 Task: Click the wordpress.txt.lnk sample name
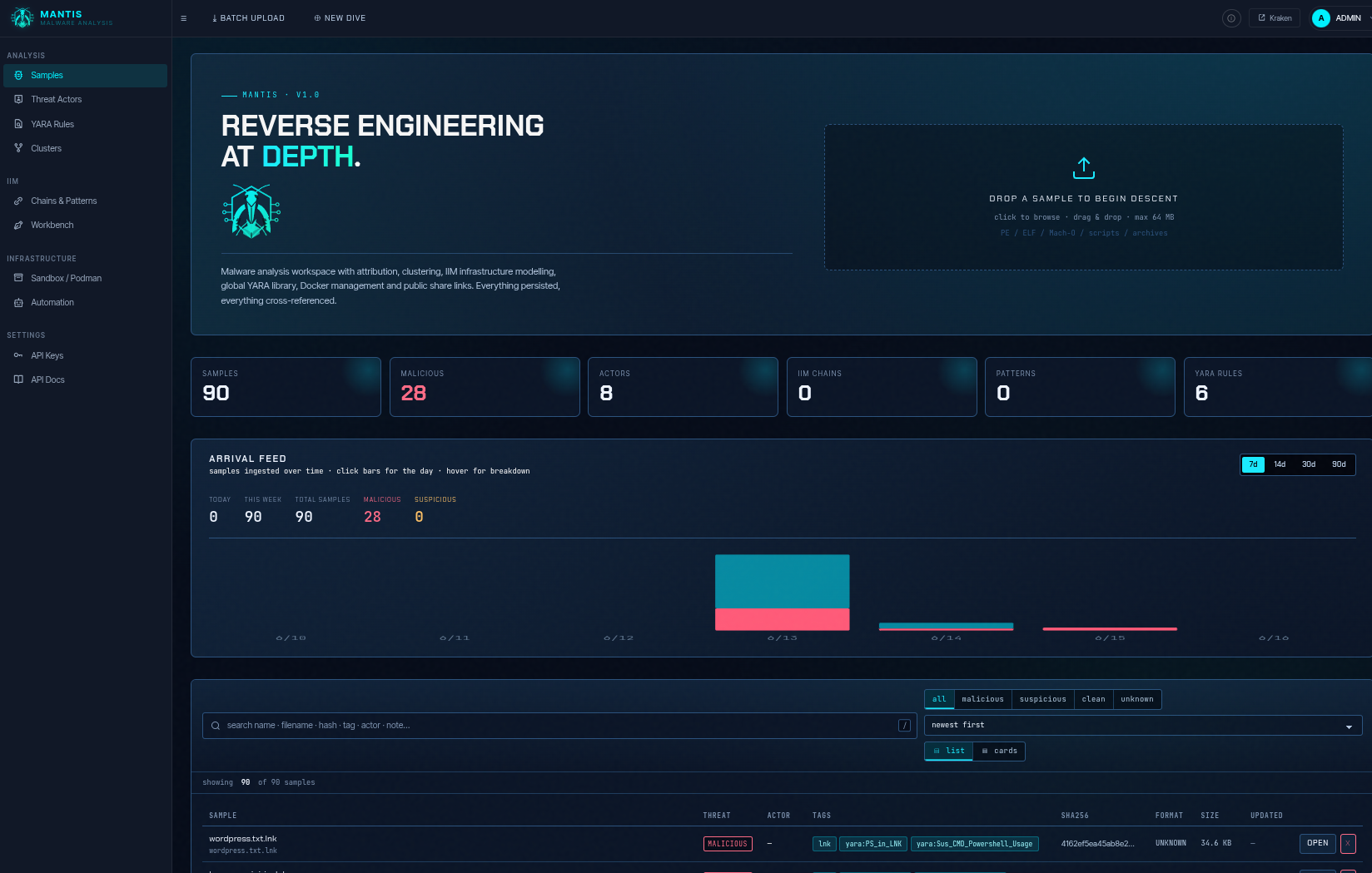tap(243, 839)
